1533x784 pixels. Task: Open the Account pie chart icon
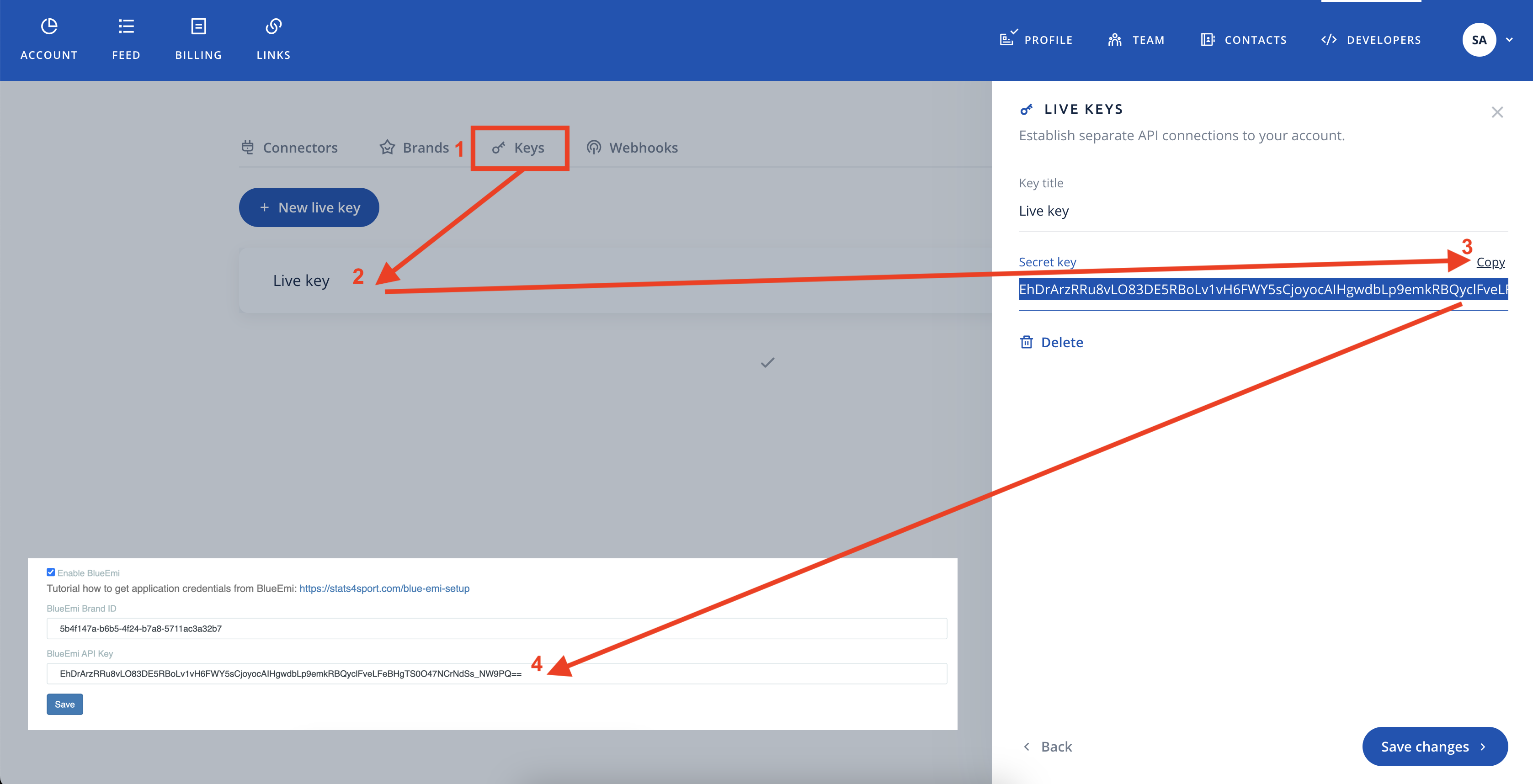coord(49,26)
